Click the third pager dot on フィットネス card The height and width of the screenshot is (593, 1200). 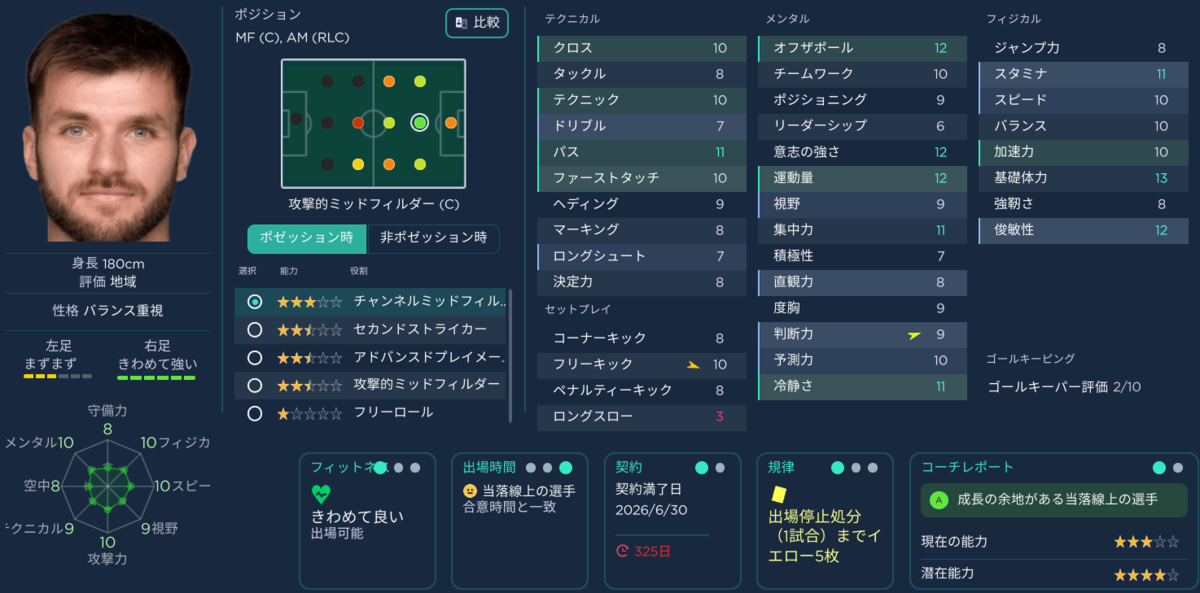[415, 467]
